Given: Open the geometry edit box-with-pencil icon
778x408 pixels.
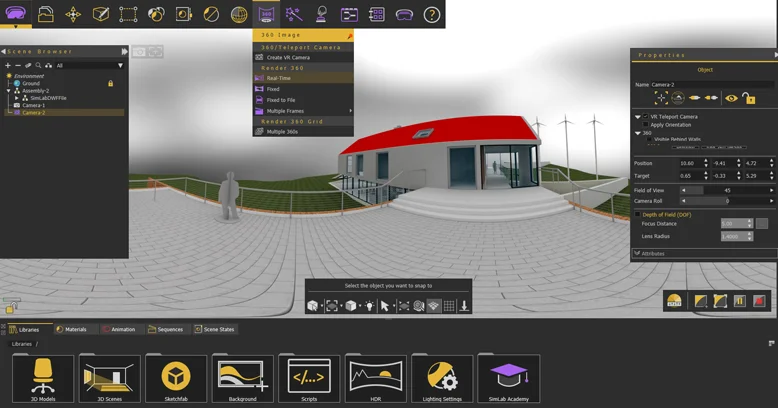Looking at the screenshot, I should coord(101,14).
